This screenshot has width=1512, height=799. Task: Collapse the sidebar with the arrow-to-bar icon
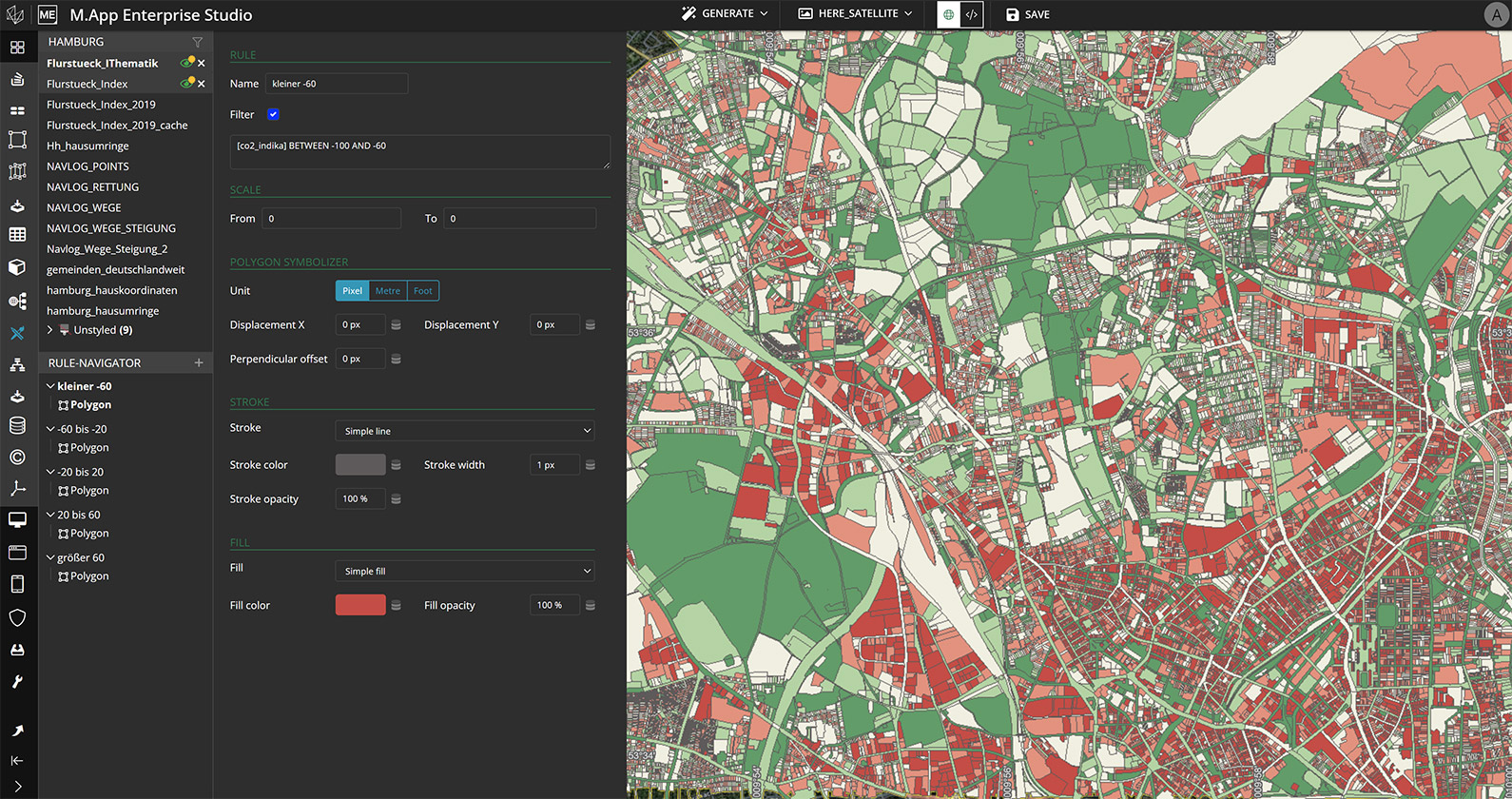point(17,760)
